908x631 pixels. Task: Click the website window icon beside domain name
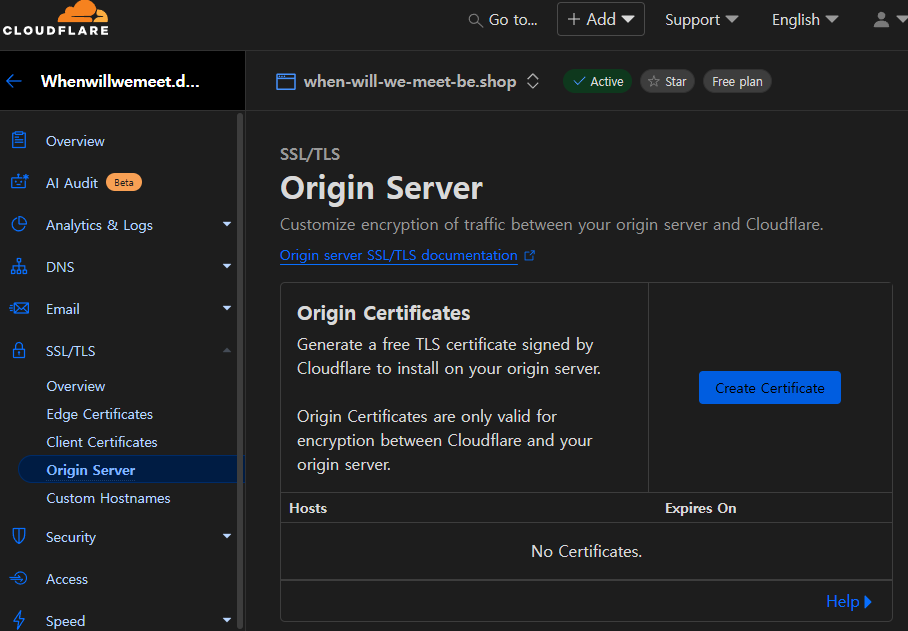point(285,82)
